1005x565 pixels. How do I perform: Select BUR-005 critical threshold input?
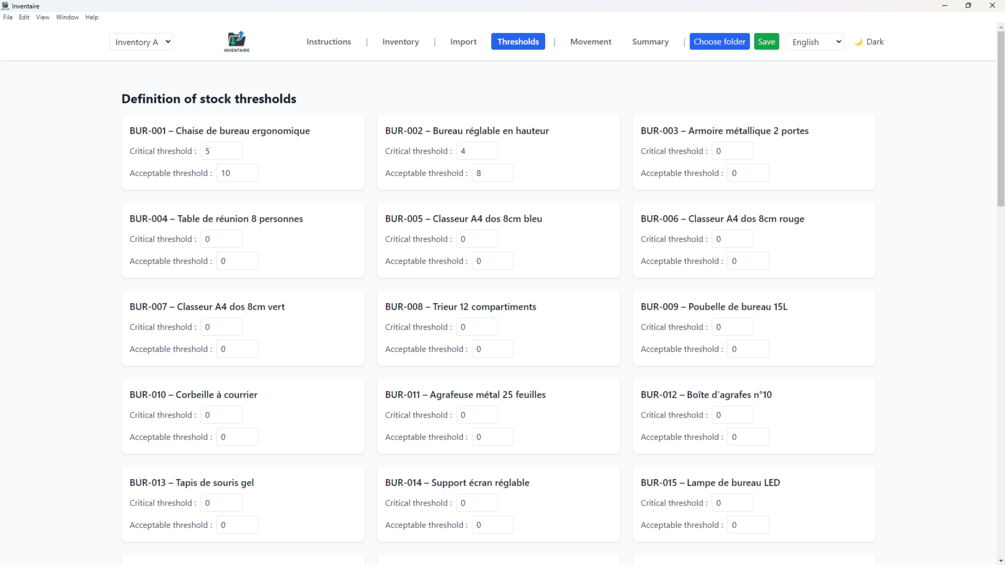pos(477,239)
